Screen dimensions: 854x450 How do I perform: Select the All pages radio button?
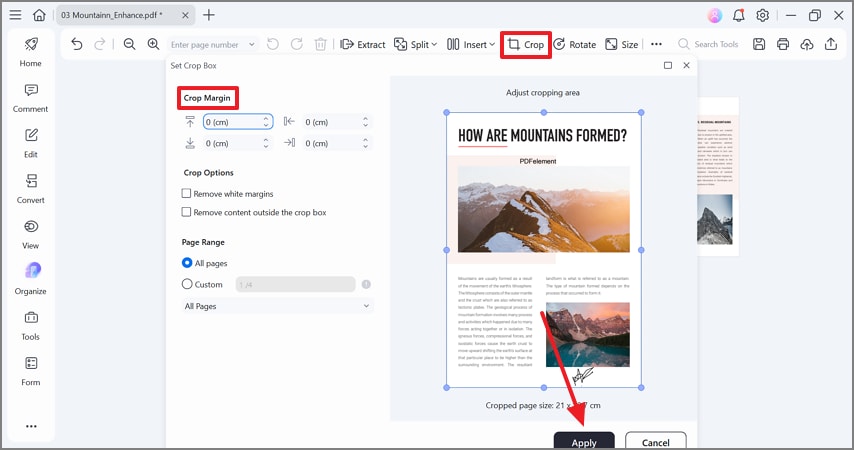click(x=187, y=263)
